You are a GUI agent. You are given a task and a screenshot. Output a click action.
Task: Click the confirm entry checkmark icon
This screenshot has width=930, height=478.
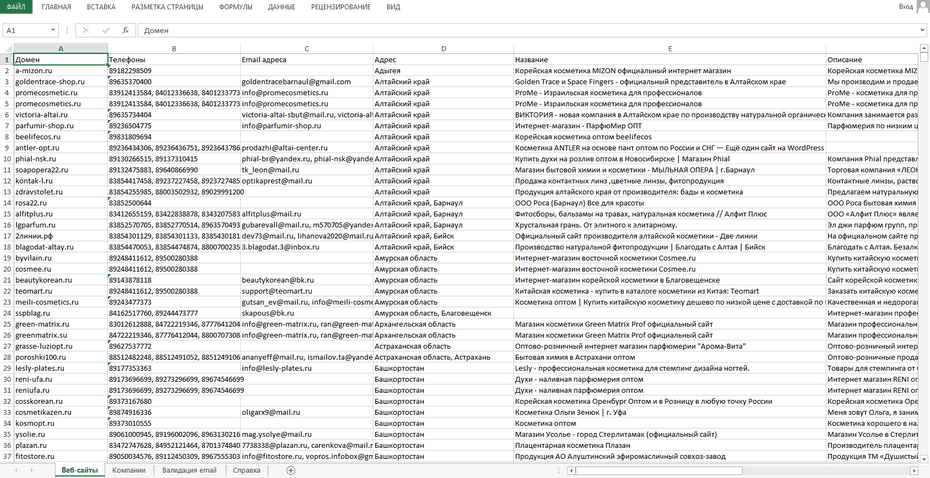click(106, 31)
